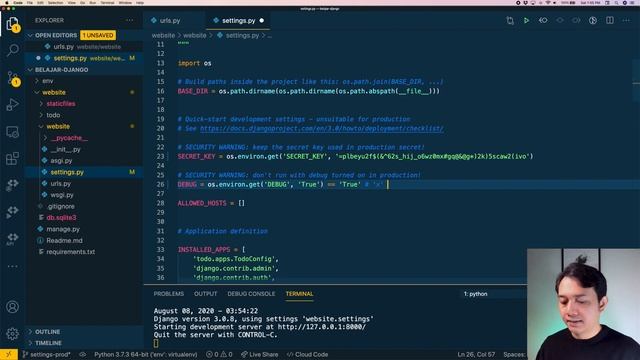Switch to the DEBUG CONSOLE tab
The height and width of the screenshot is (360, 640).
[x=251, y=294]
